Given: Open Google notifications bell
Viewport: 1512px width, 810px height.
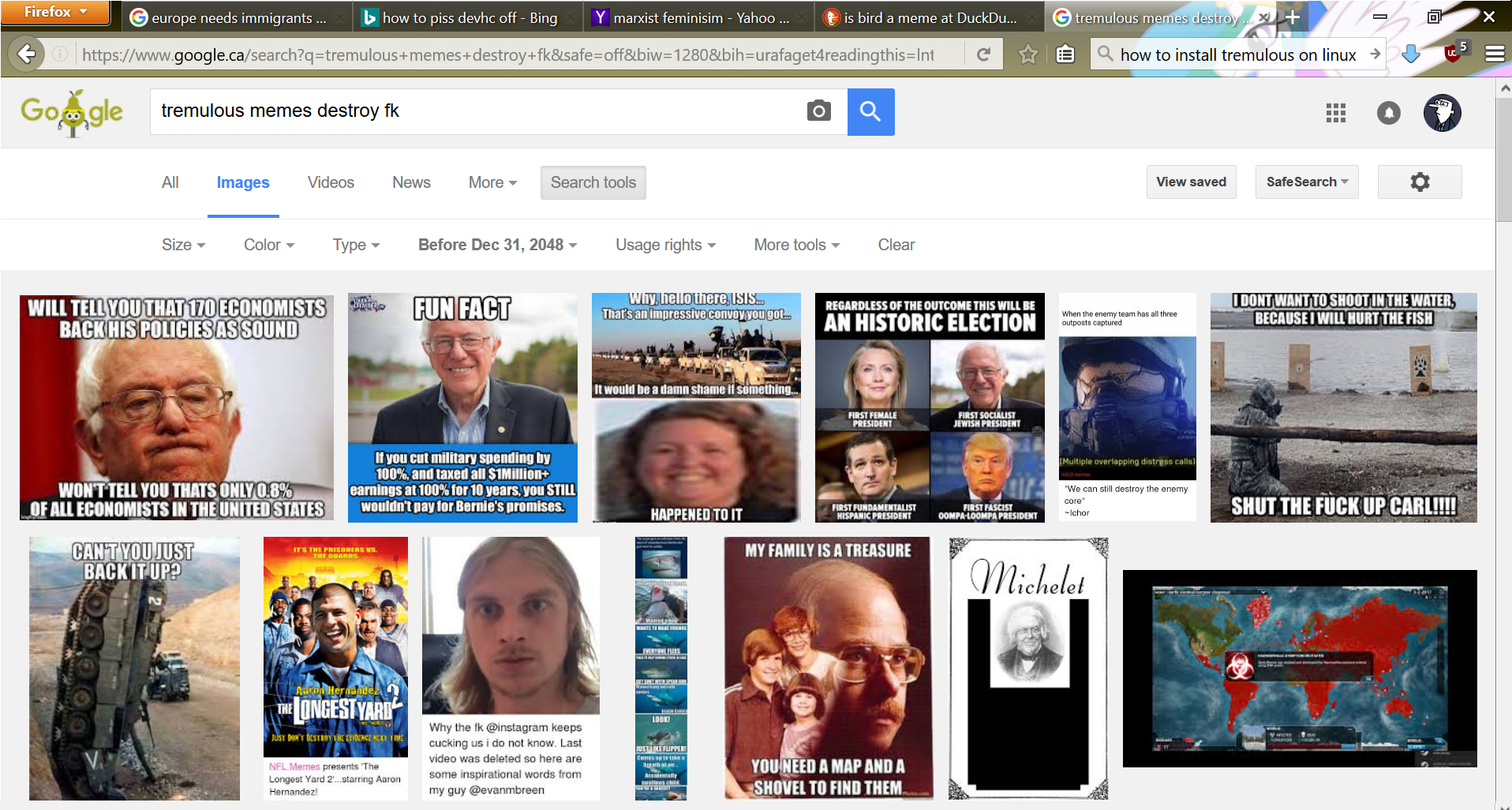Looking at the screenshot, I should point(1388,113).
